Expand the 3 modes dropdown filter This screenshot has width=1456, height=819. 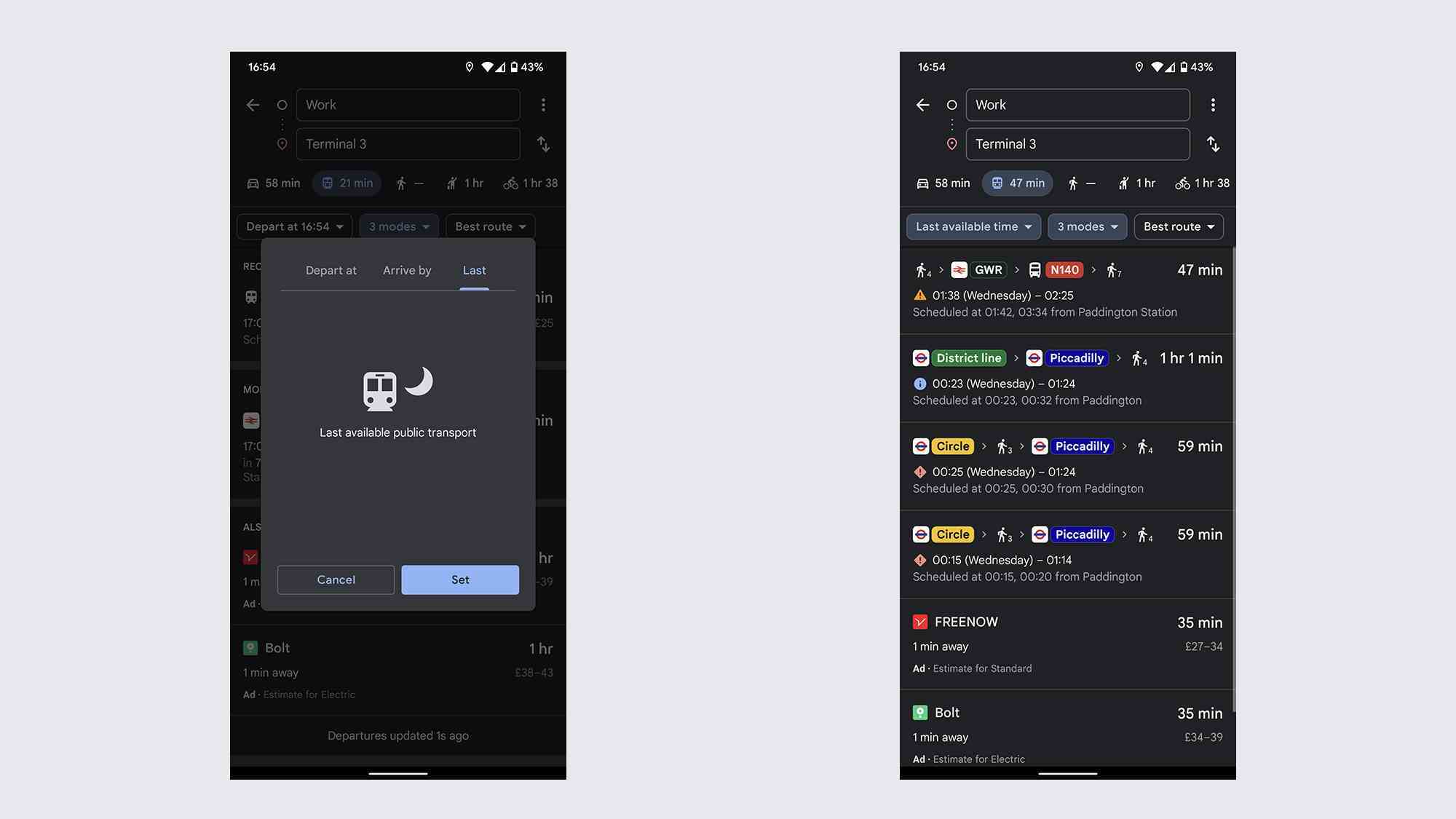click(x=1086, y=227)
